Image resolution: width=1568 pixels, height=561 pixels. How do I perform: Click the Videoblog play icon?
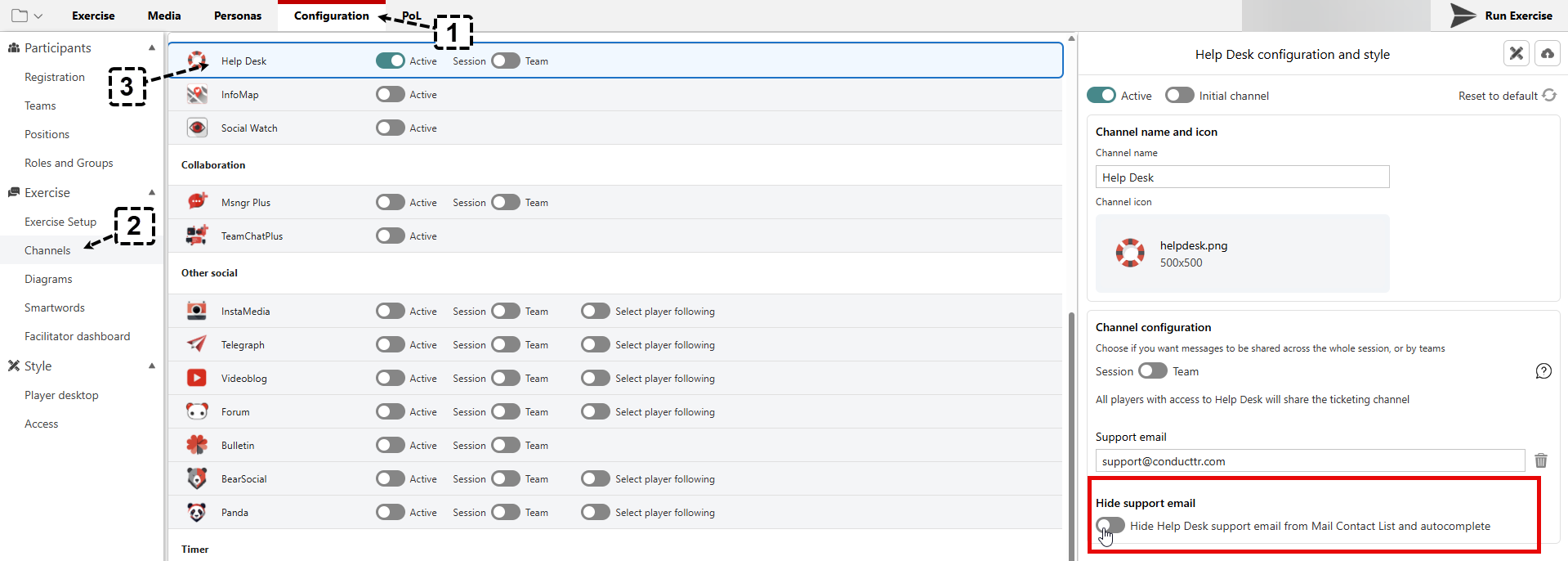[197, 378]
